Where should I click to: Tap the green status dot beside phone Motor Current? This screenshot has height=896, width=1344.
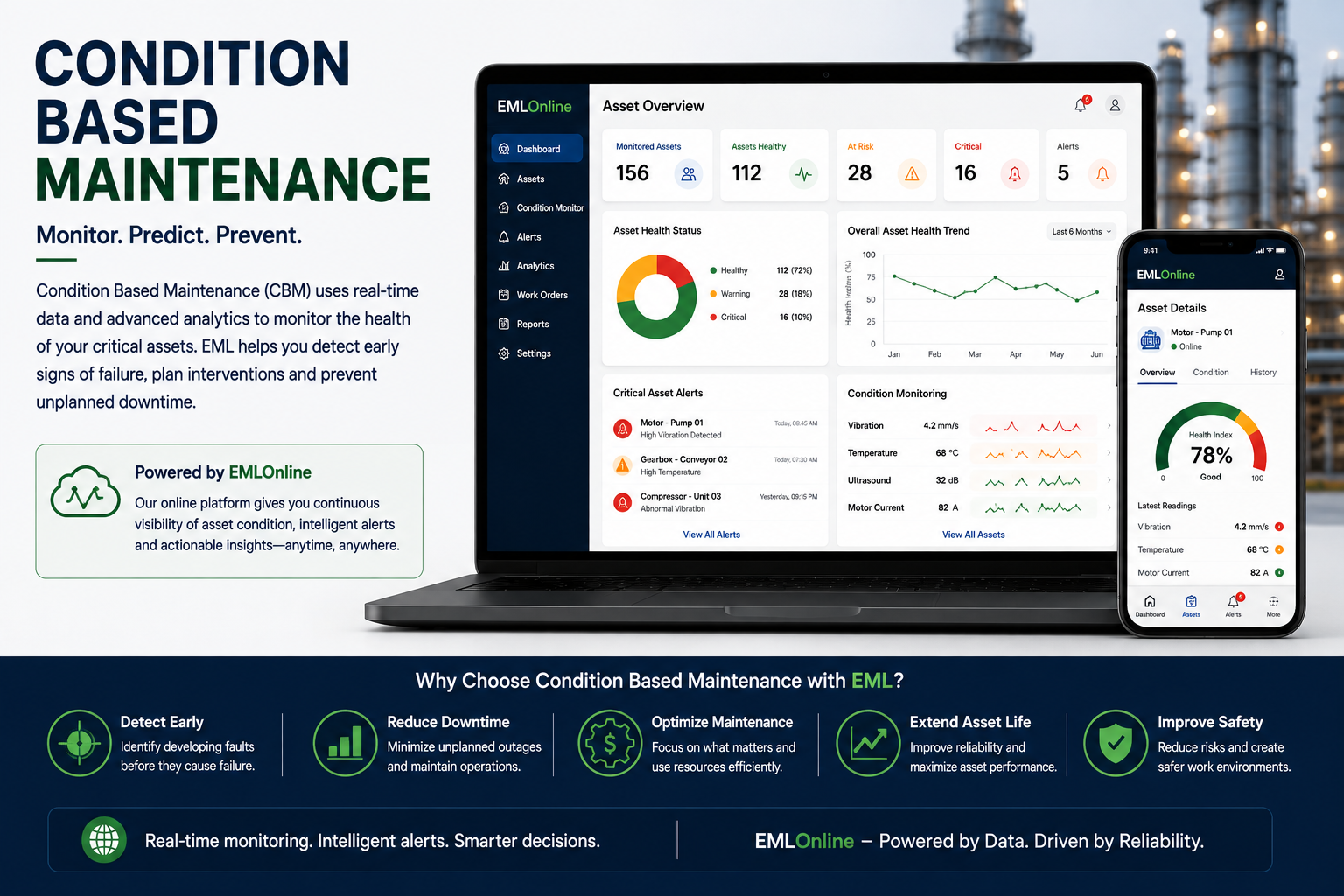tap(1279, 572)
